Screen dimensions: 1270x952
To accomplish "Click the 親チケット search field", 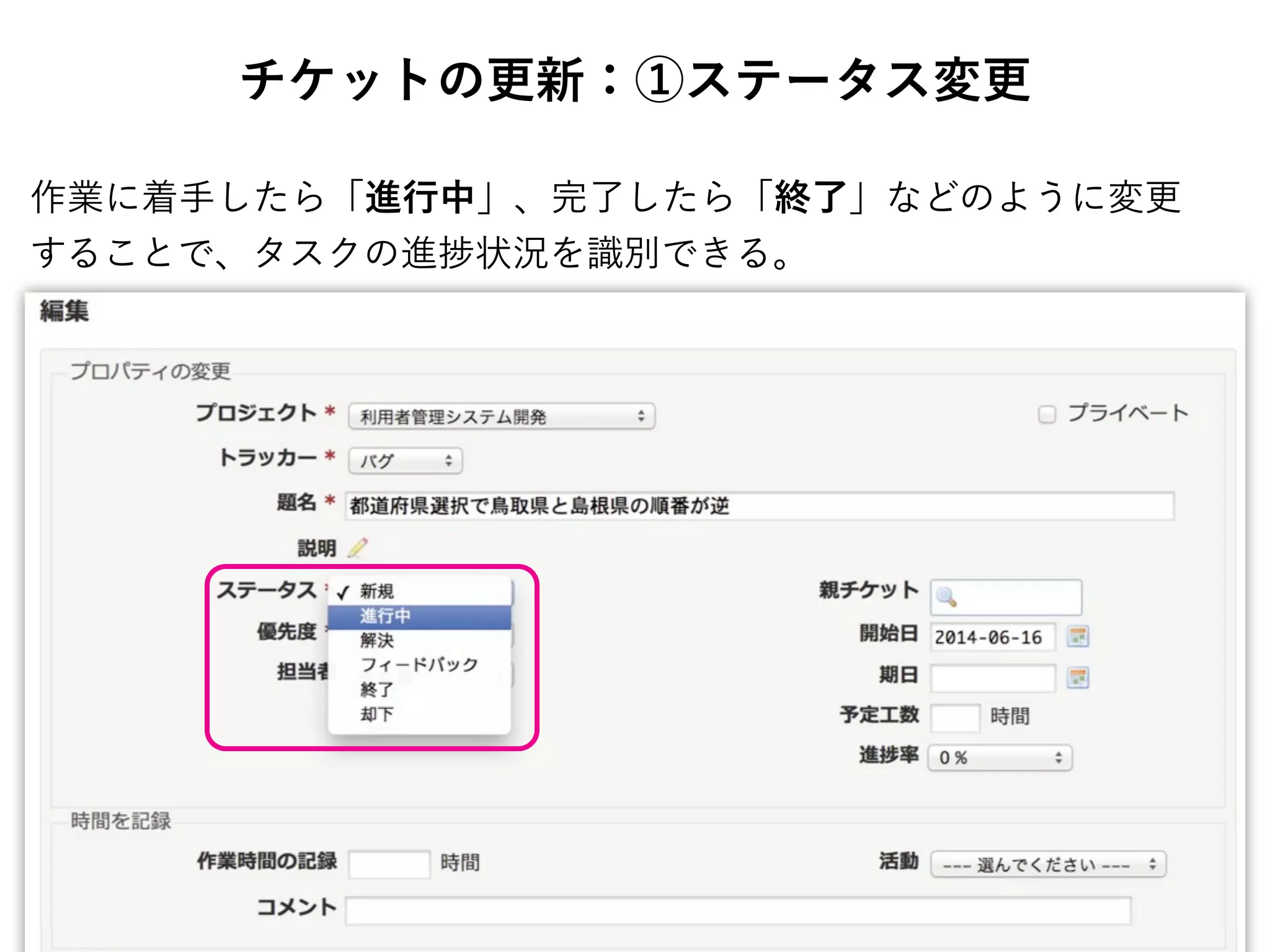I will 1006,597.
